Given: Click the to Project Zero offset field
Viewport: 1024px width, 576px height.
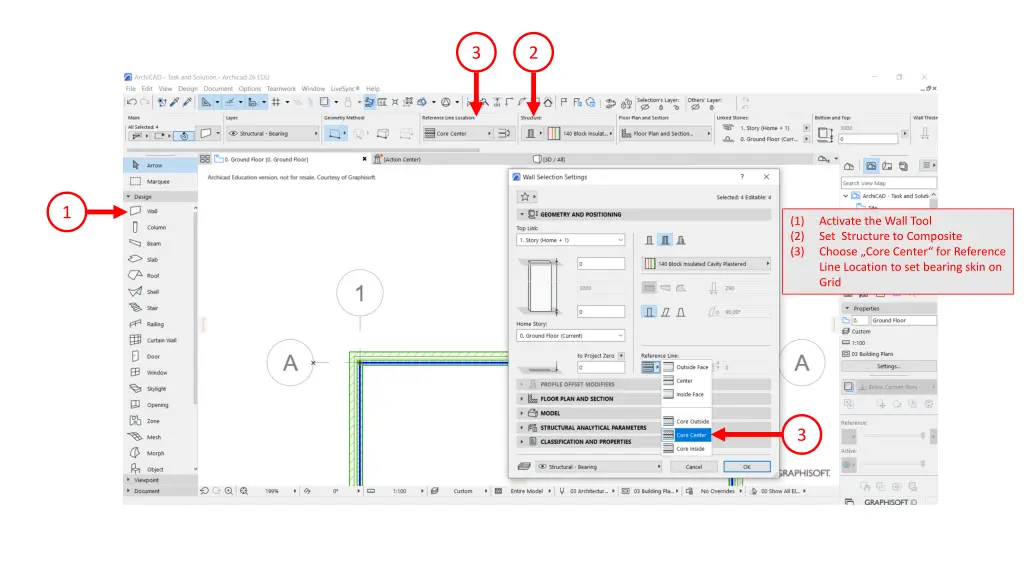Looking at the screenshot, I should pyautogui.click(x=600, y=367).
